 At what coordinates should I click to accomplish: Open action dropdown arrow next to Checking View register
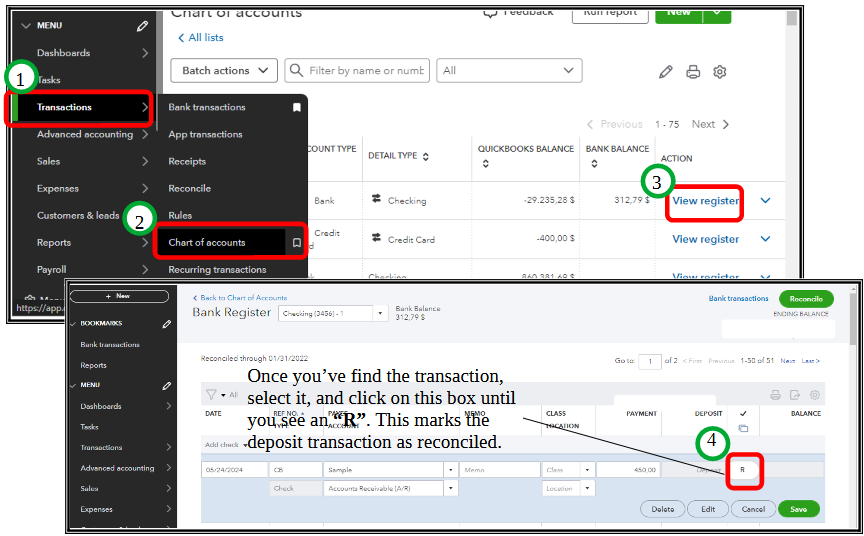(x=765, y=201)
